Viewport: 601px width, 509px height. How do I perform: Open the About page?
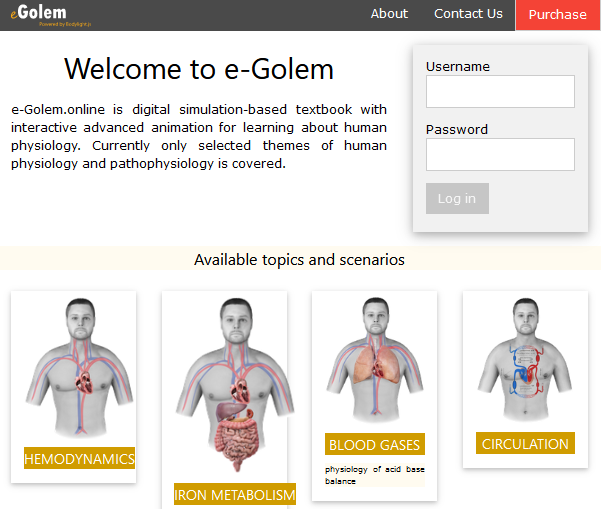pos(389,14)
